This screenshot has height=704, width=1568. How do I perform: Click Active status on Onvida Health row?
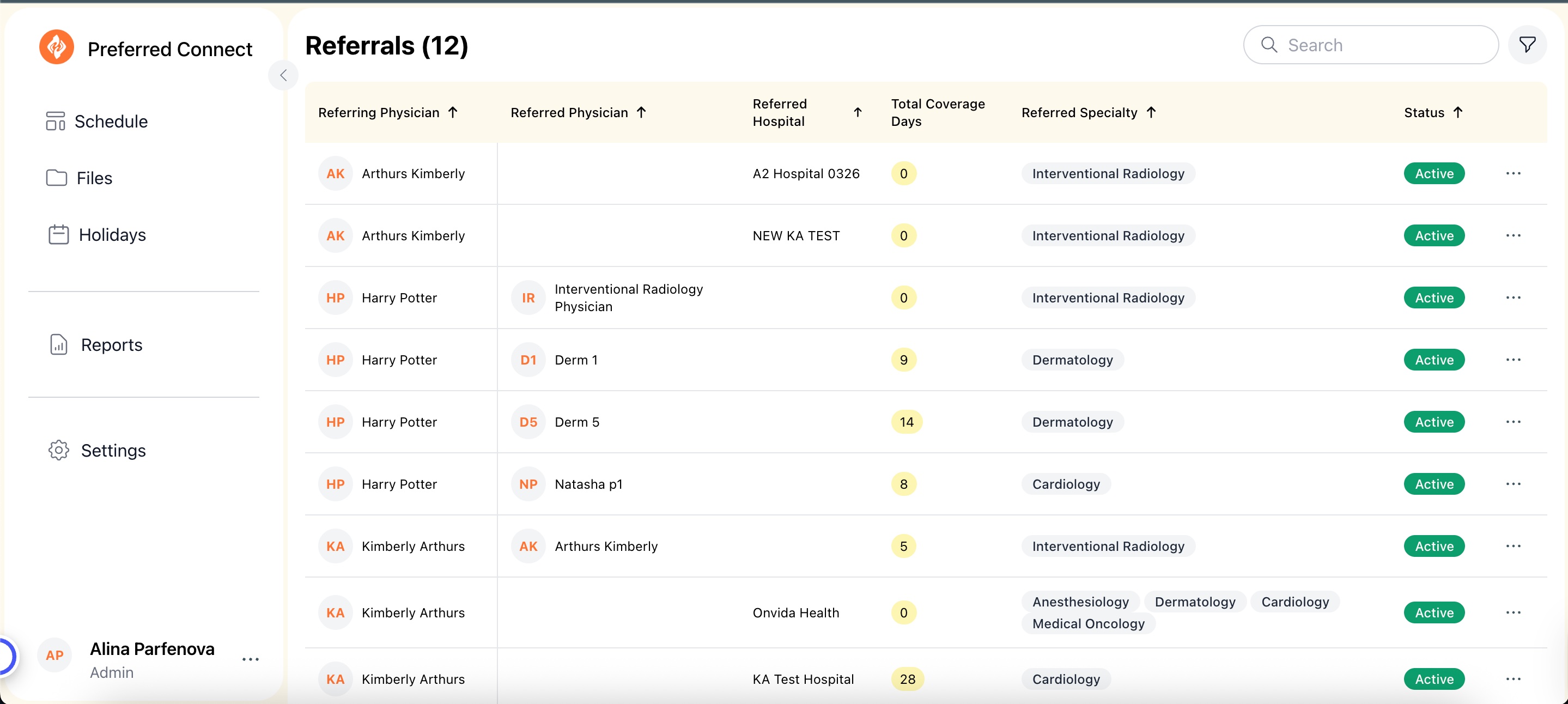[x=1434, y=612]
